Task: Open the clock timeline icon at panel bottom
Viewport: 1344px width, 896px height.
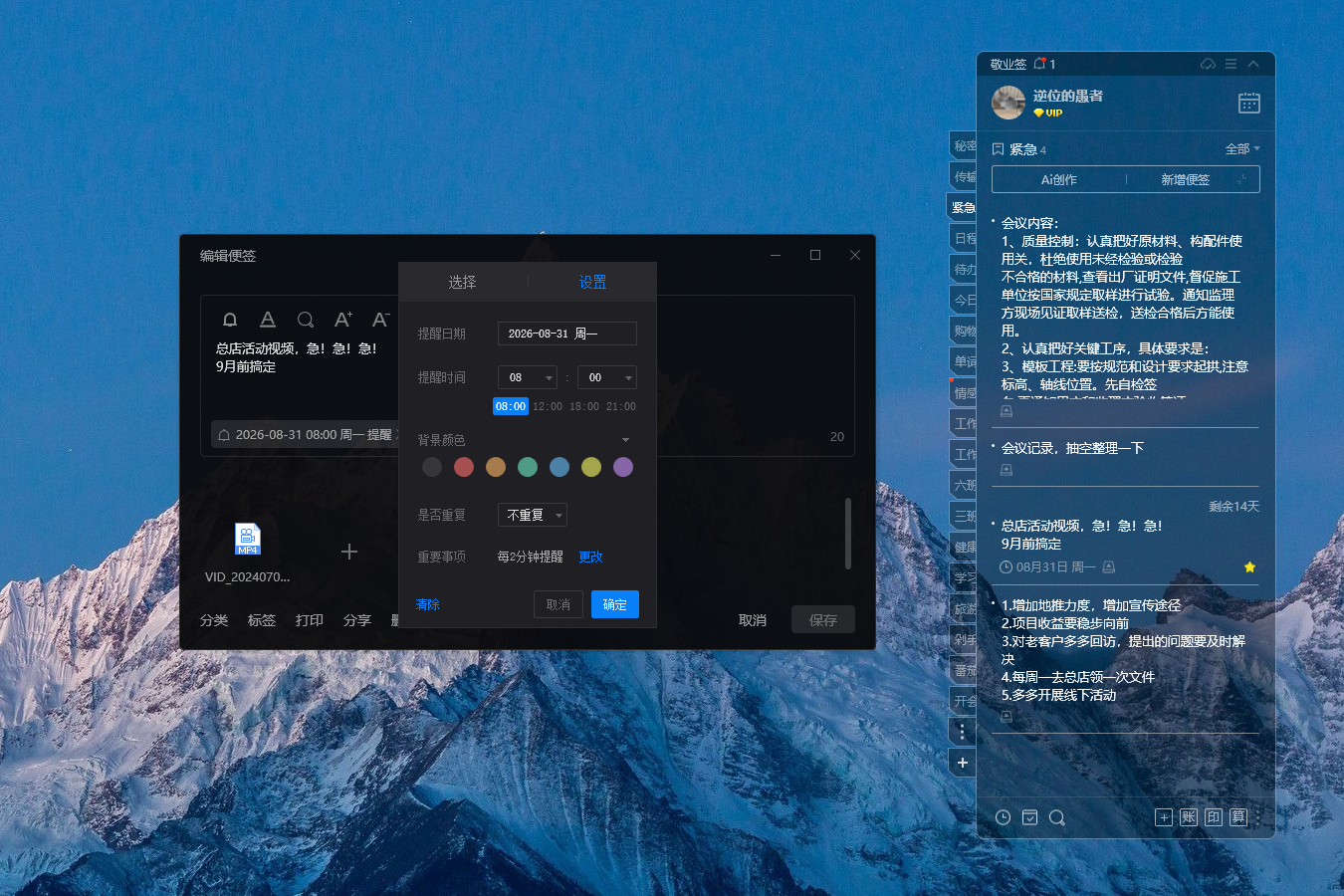Action: (x=1004, y=817)
